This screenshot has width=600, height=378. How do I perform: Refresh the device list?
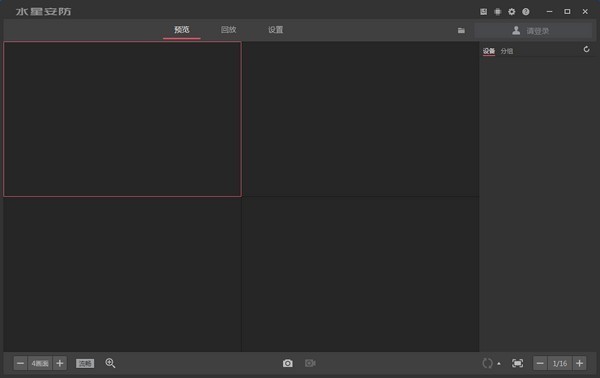pos(586,49)
